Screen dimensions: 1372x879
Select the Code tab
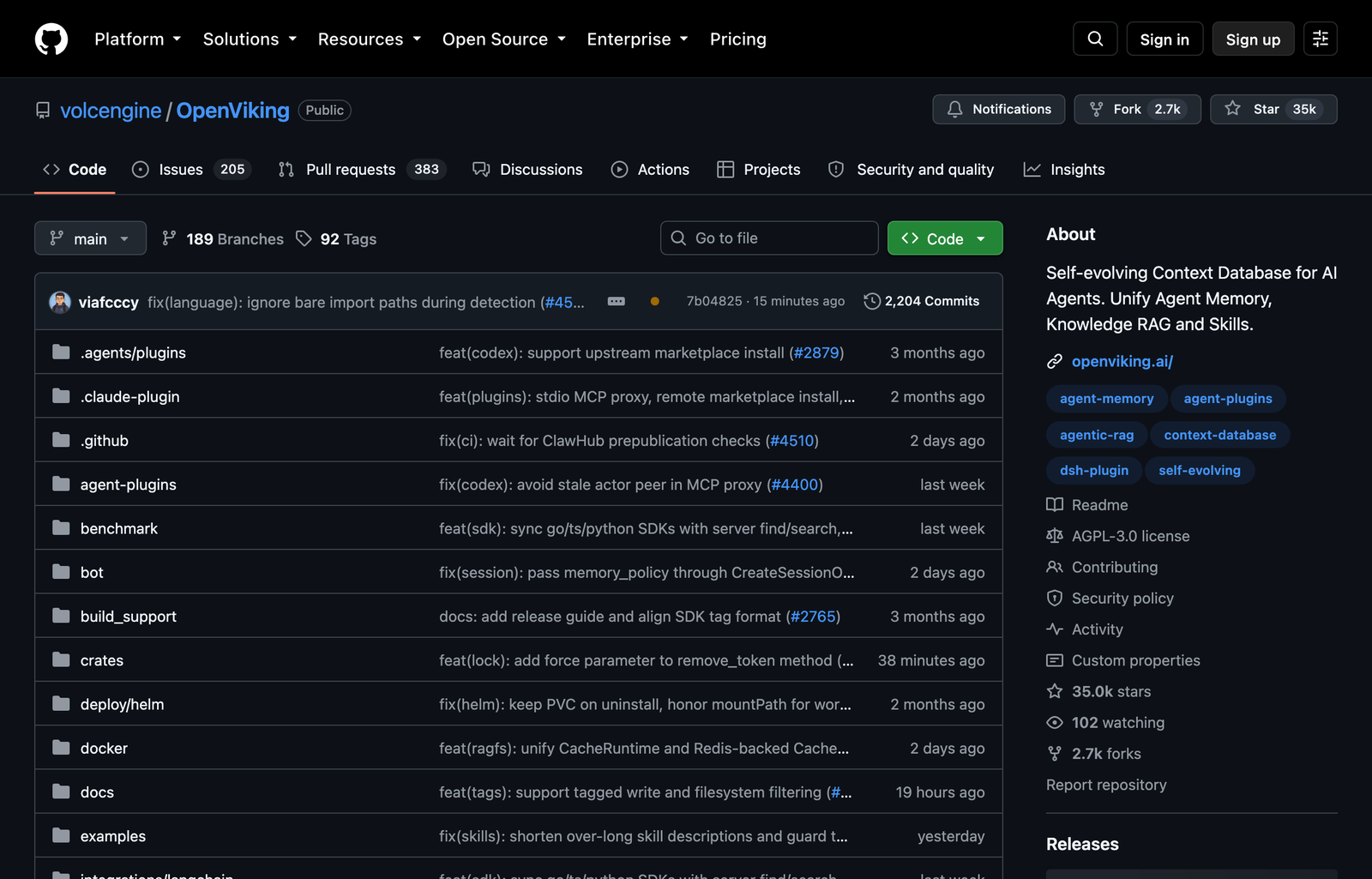pyautogui.click(x=75, y=170)
